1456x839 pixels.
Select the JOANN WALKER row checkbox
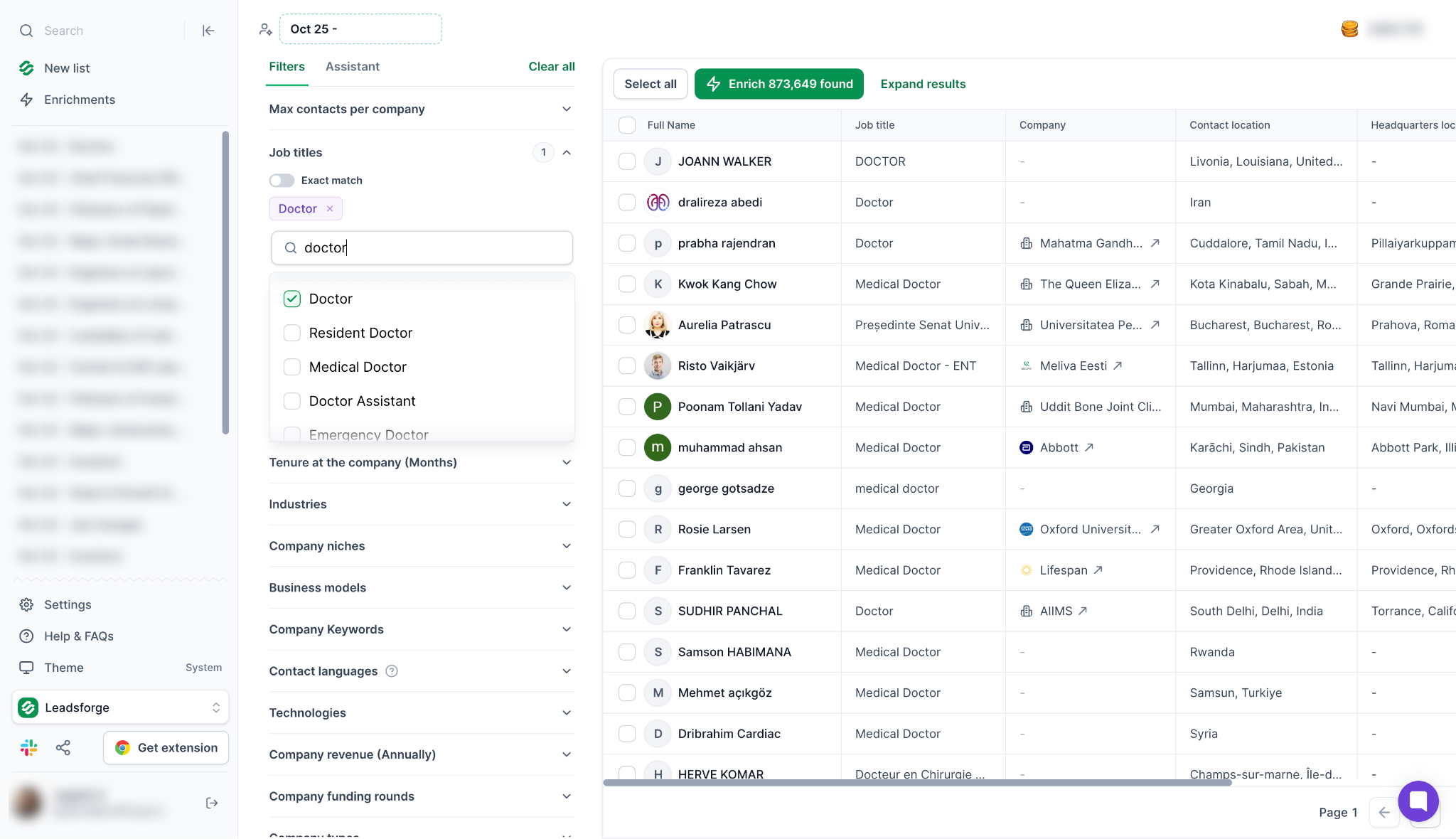627,161
